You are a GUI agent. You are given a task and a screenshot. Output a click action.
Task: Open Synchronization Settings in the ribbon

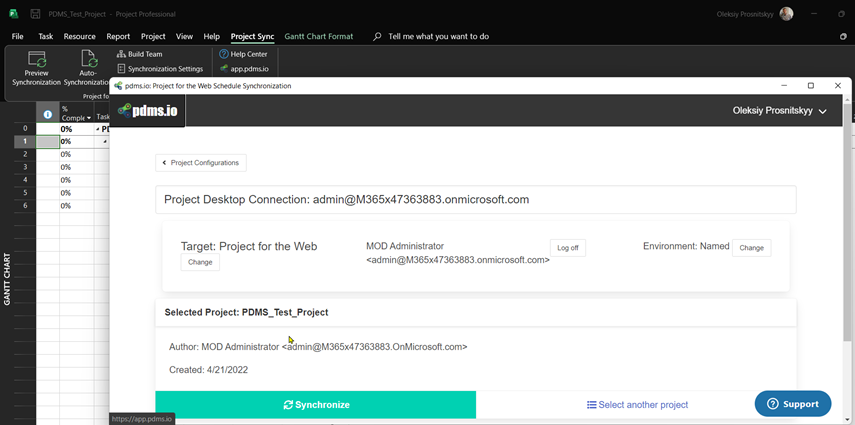(x=160, y=69)
